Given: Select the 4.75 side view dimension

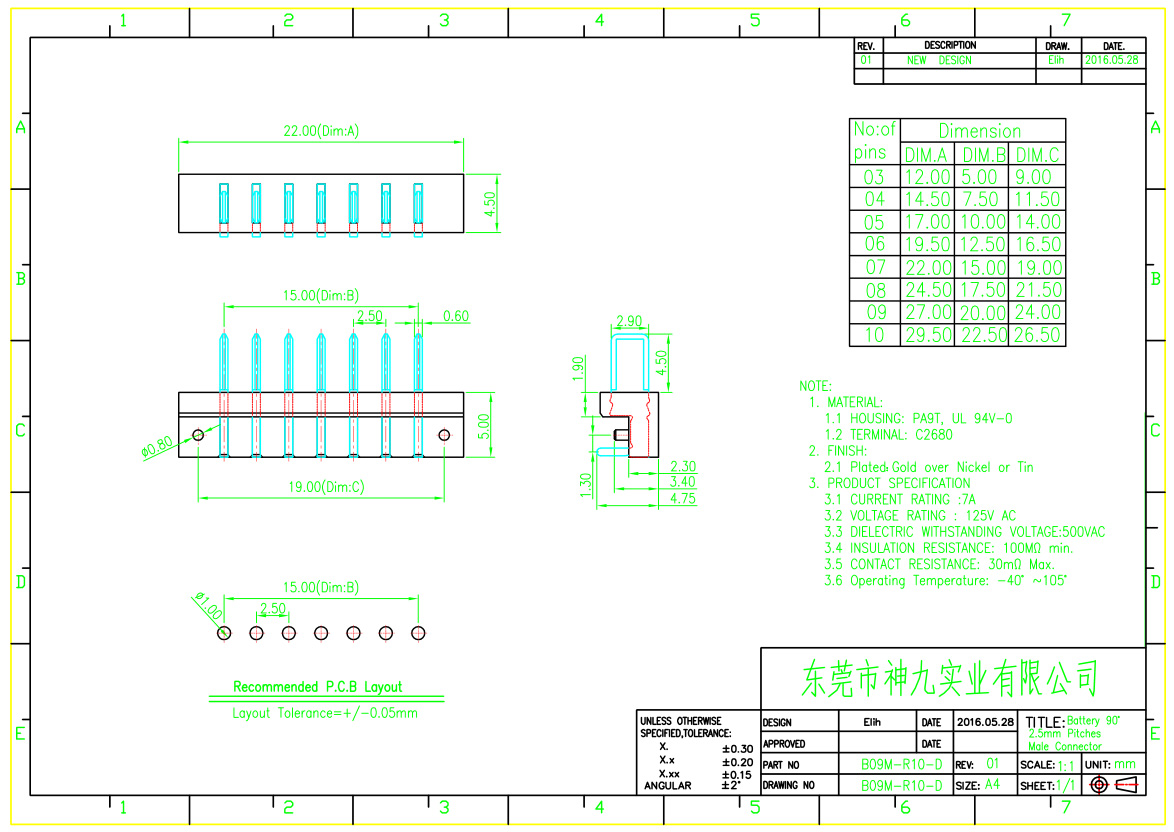Looking at the screenshot, I should 683,499.
